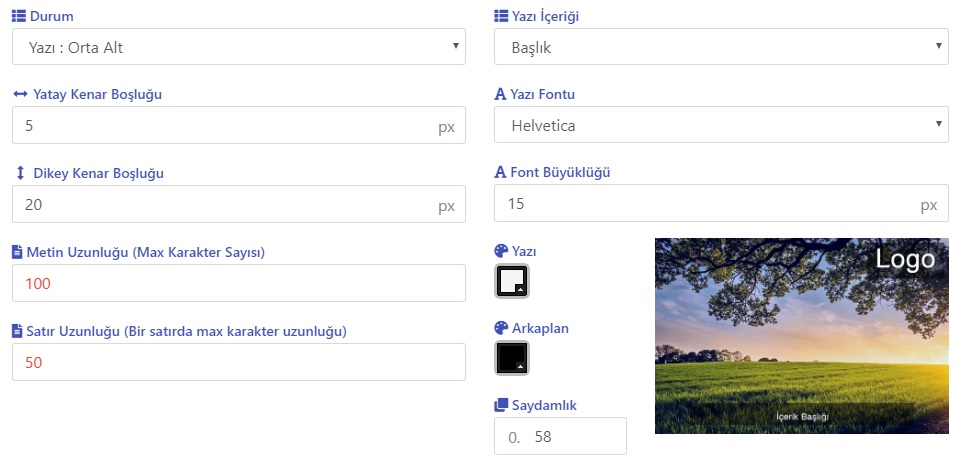The width and height of the screenshot is (965, 457).
Task: Click the vertical arrows icon for Dikey Kenar Boşluğu
Action: [x=20, y=173]
